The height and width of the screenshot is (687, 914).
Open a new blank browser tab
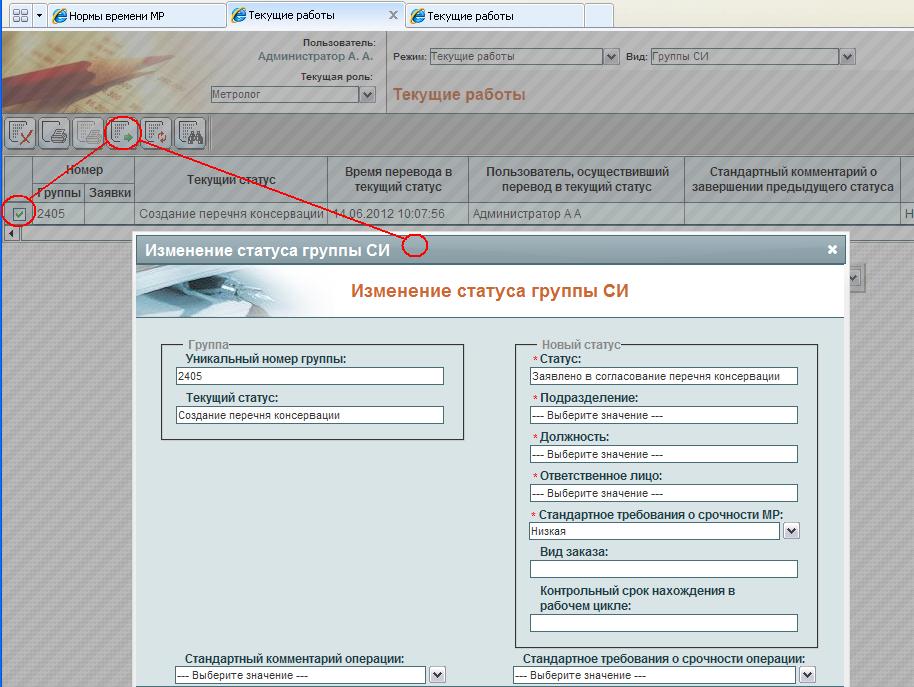(x=598, y=16)
